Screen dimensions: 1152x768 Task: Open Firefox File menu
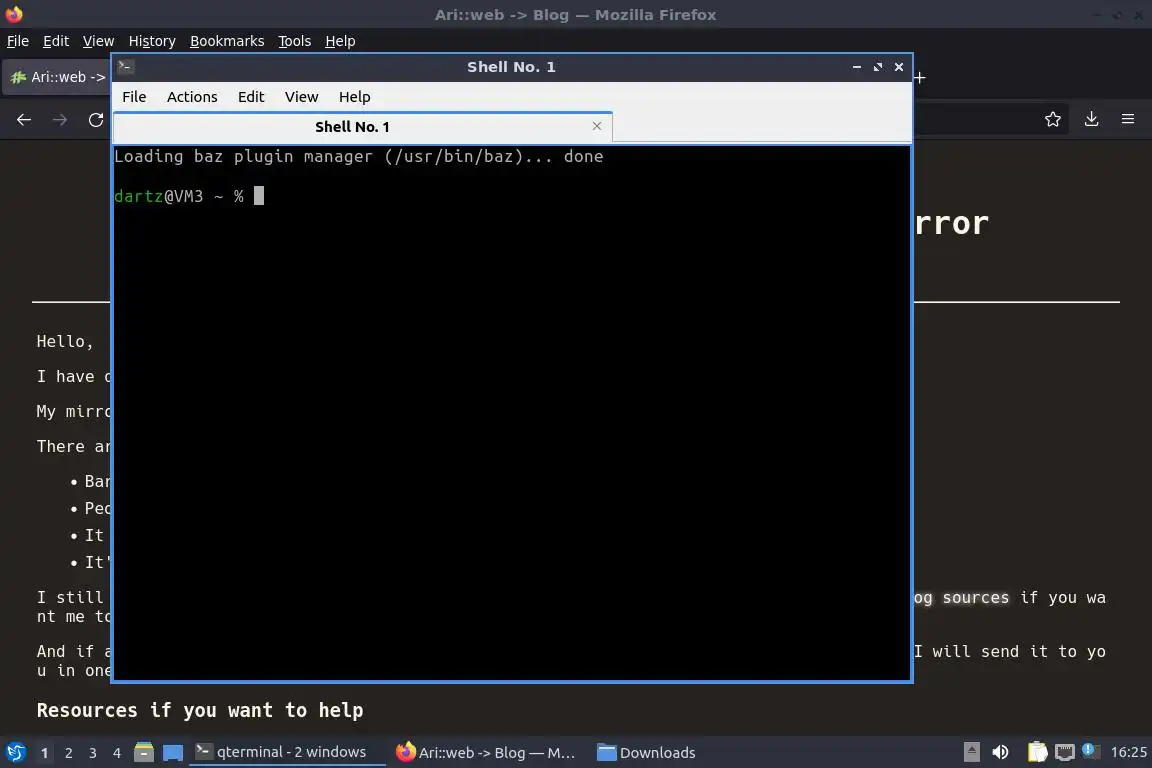[x=18, y=41]
